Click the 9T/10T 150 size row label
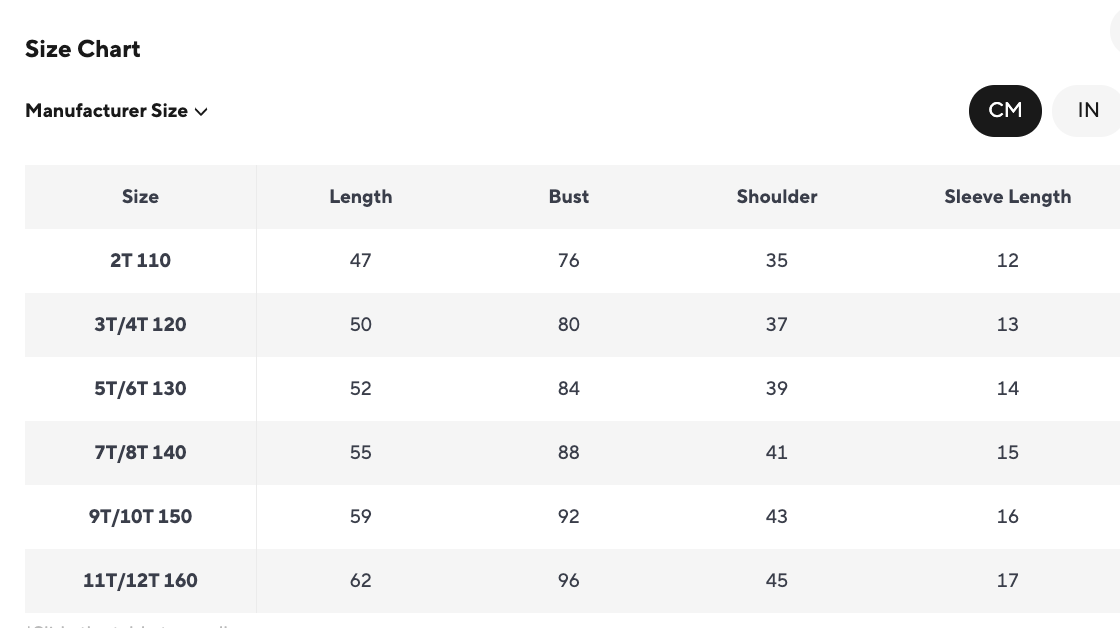Screen dimensions: 1120x628 140,517
